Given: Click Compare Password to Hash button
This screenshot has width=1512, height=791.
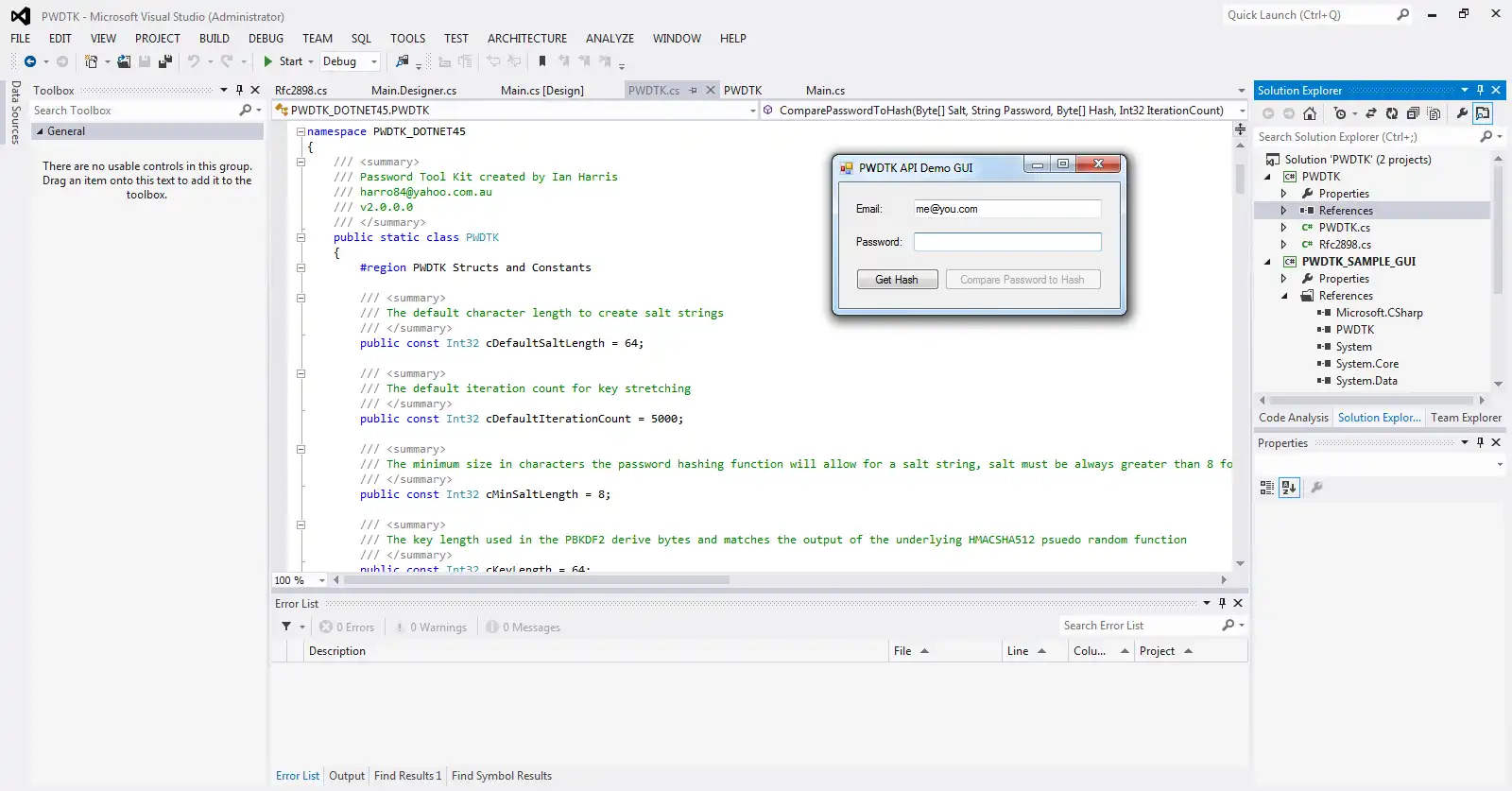Looking at the screenshot, I should pos(1022,280).
